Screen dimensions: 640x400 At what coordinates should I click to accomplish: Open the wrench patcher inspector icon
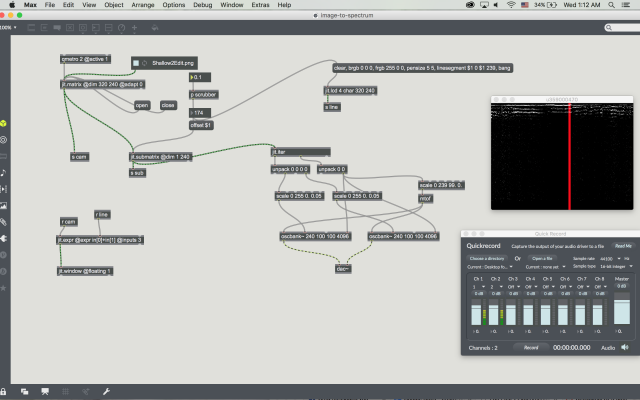pyautogui.click(x=106, y=391)
